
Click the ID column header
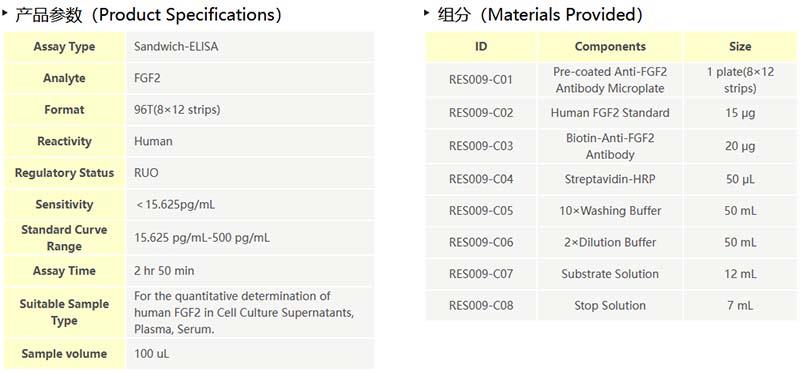(481, 46)
